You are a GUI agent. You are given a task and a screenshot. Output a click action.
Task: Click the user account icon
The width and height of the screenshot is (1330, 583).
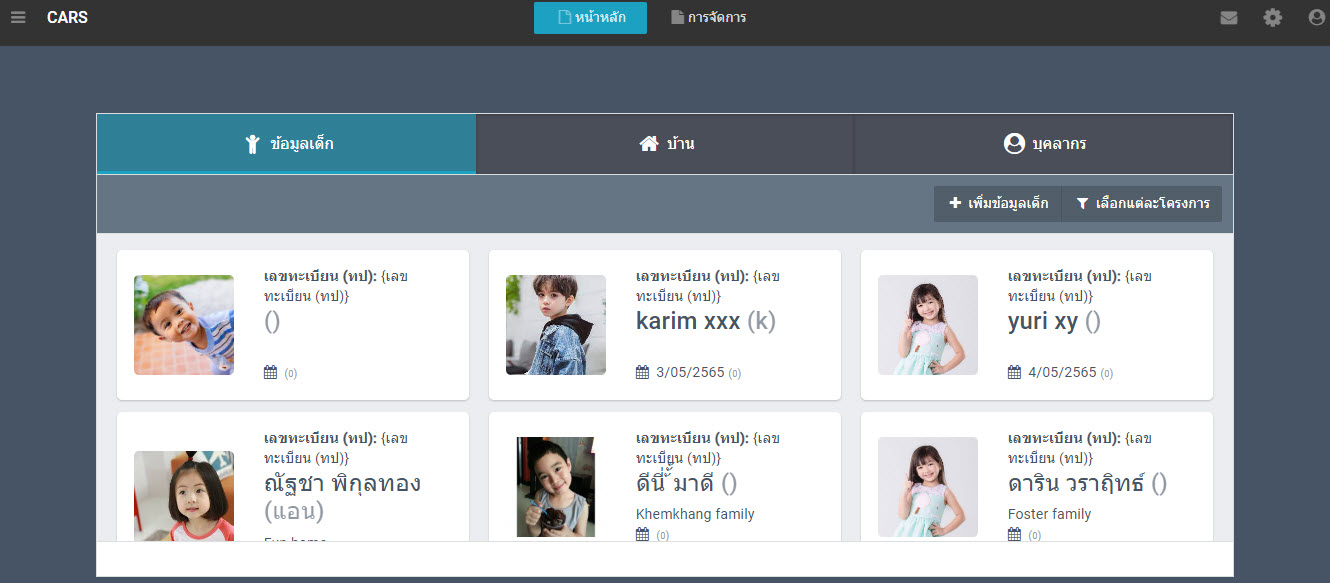1316,17
